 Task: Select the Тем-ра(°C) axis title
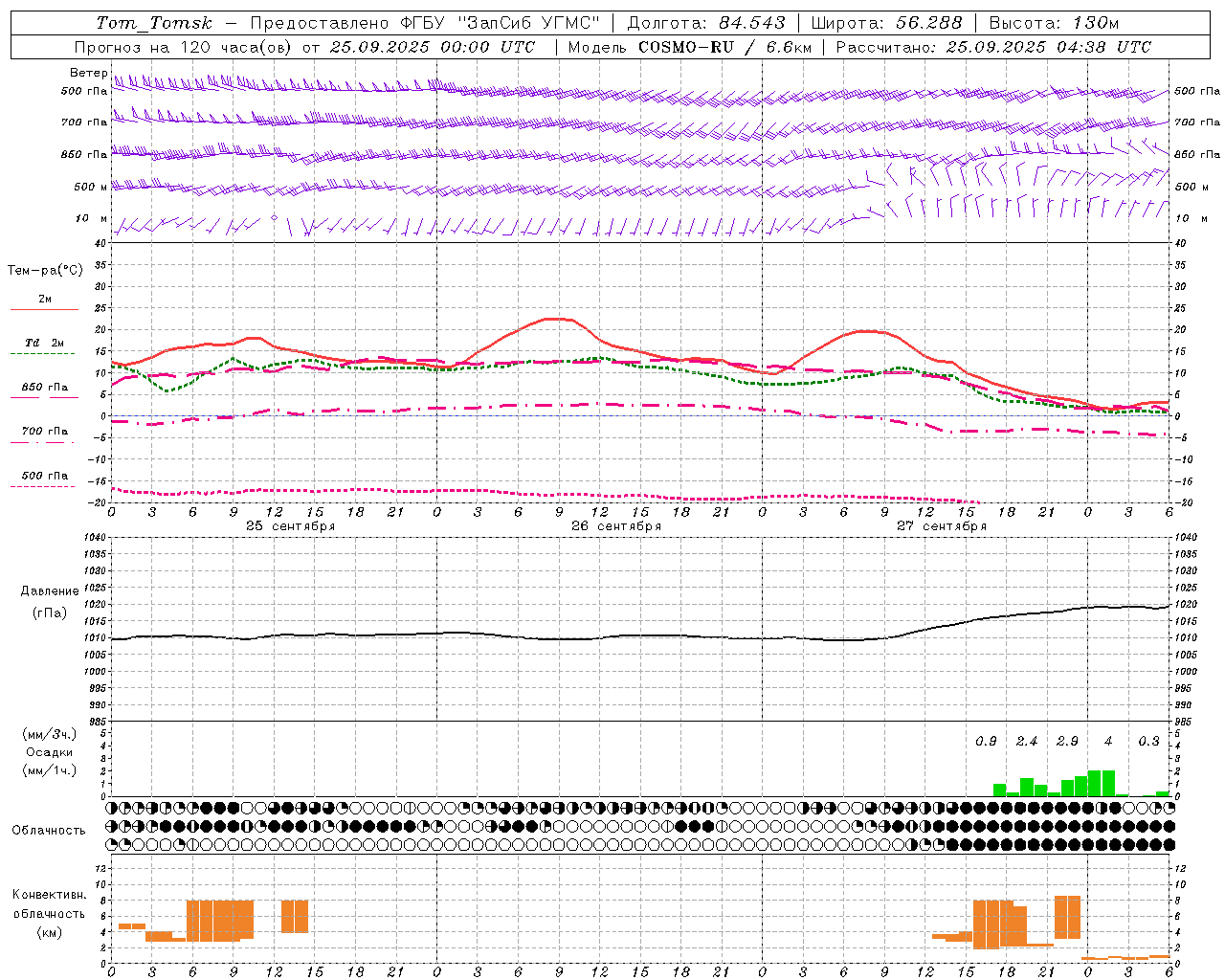tap(45, 270)
